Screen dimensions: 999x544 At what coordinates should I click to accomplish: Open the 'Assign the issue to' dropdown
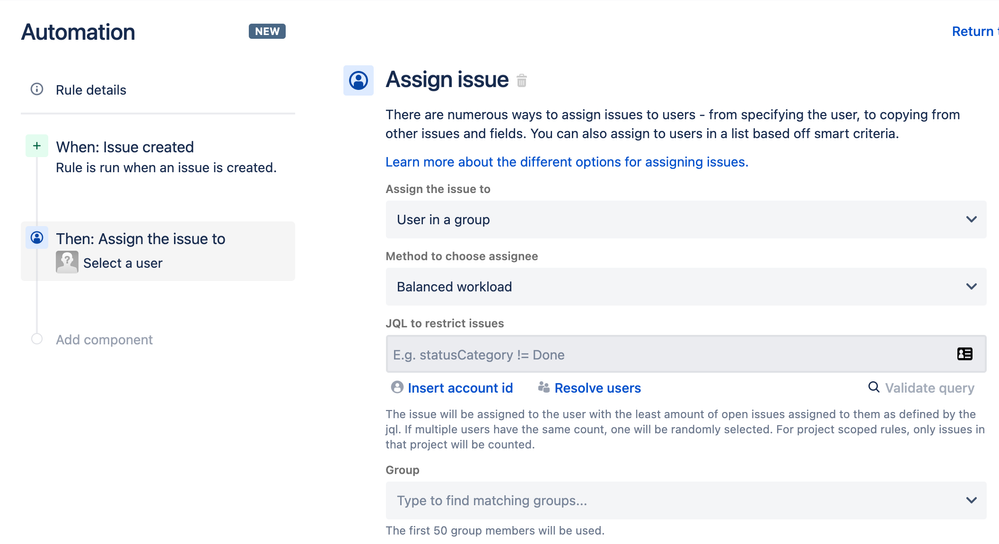pos(685,220)
